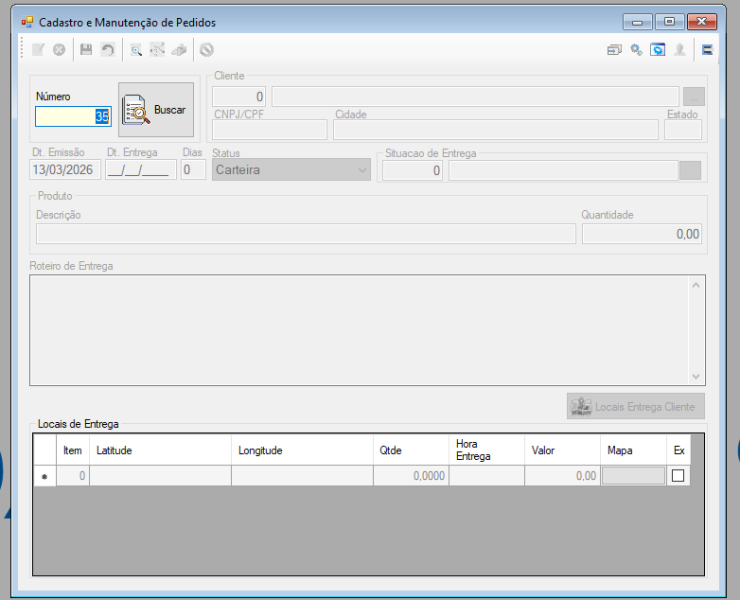Minimize the Cadastro e Manutenção de Pedidos window
The image size is (740, 600).
tap(638, 22)
